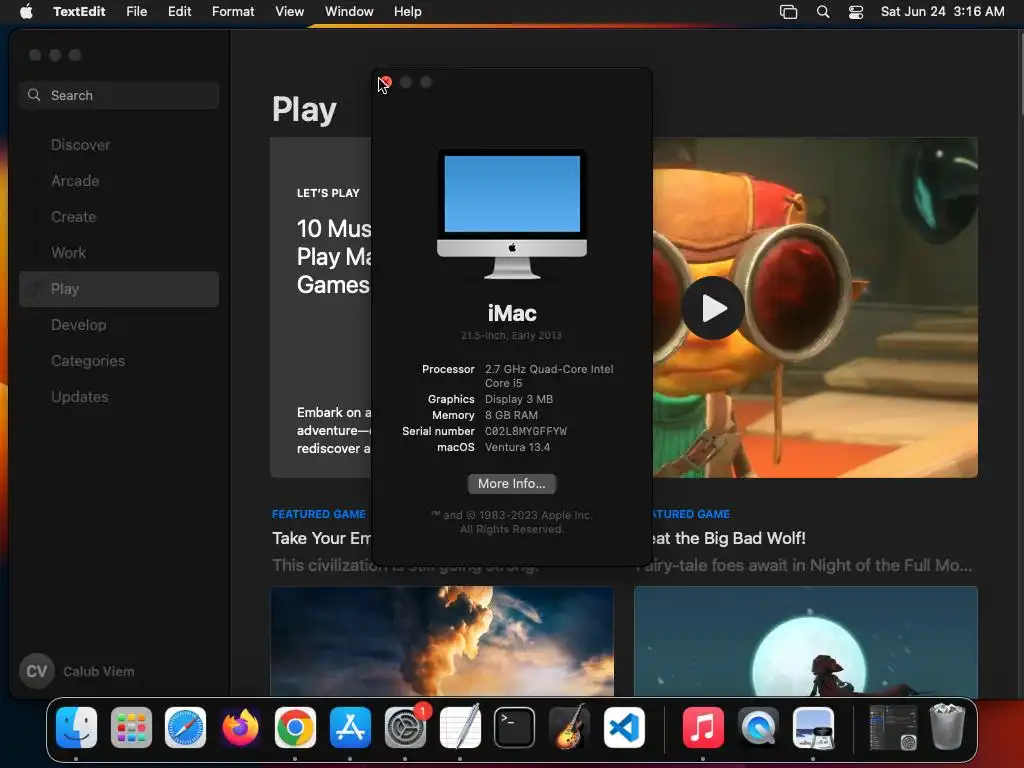Open System Settings in the Dock
Viewport: 1024px width, 768px height.
coord(405,728)
